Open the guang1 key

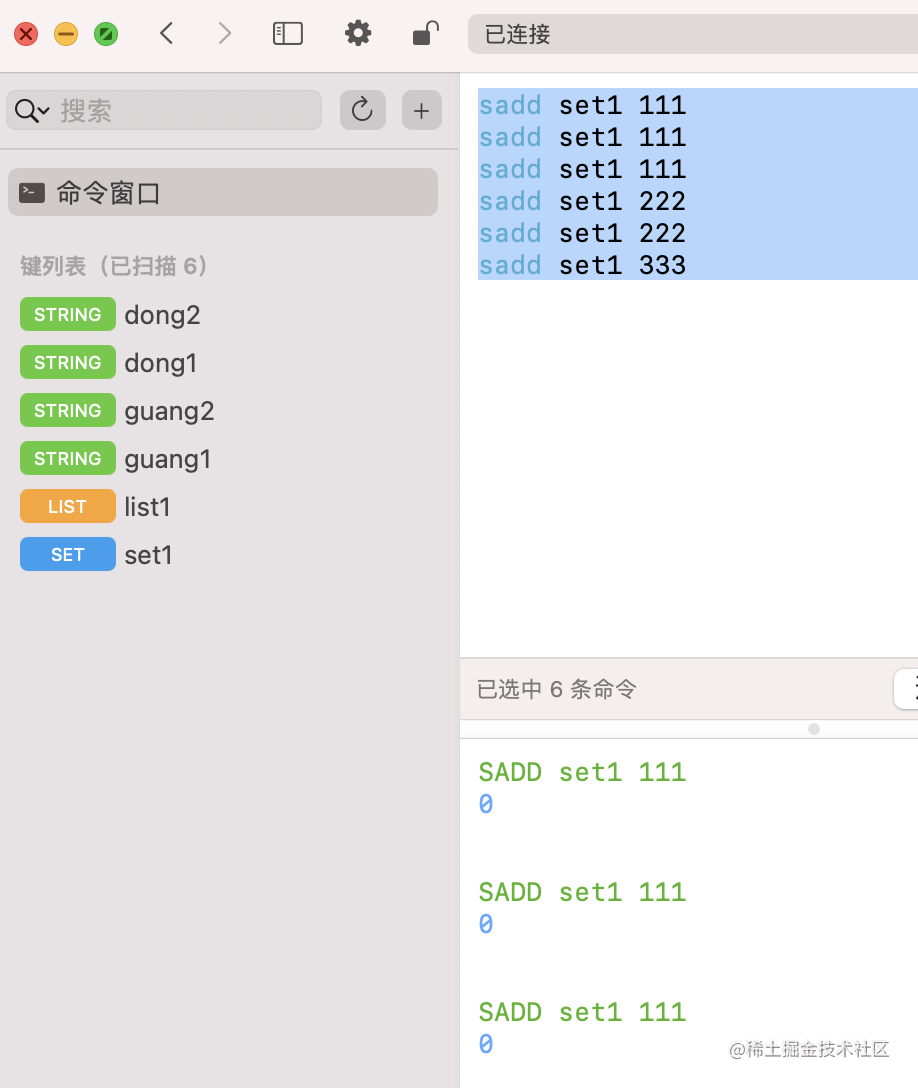[x=167, y=458]
